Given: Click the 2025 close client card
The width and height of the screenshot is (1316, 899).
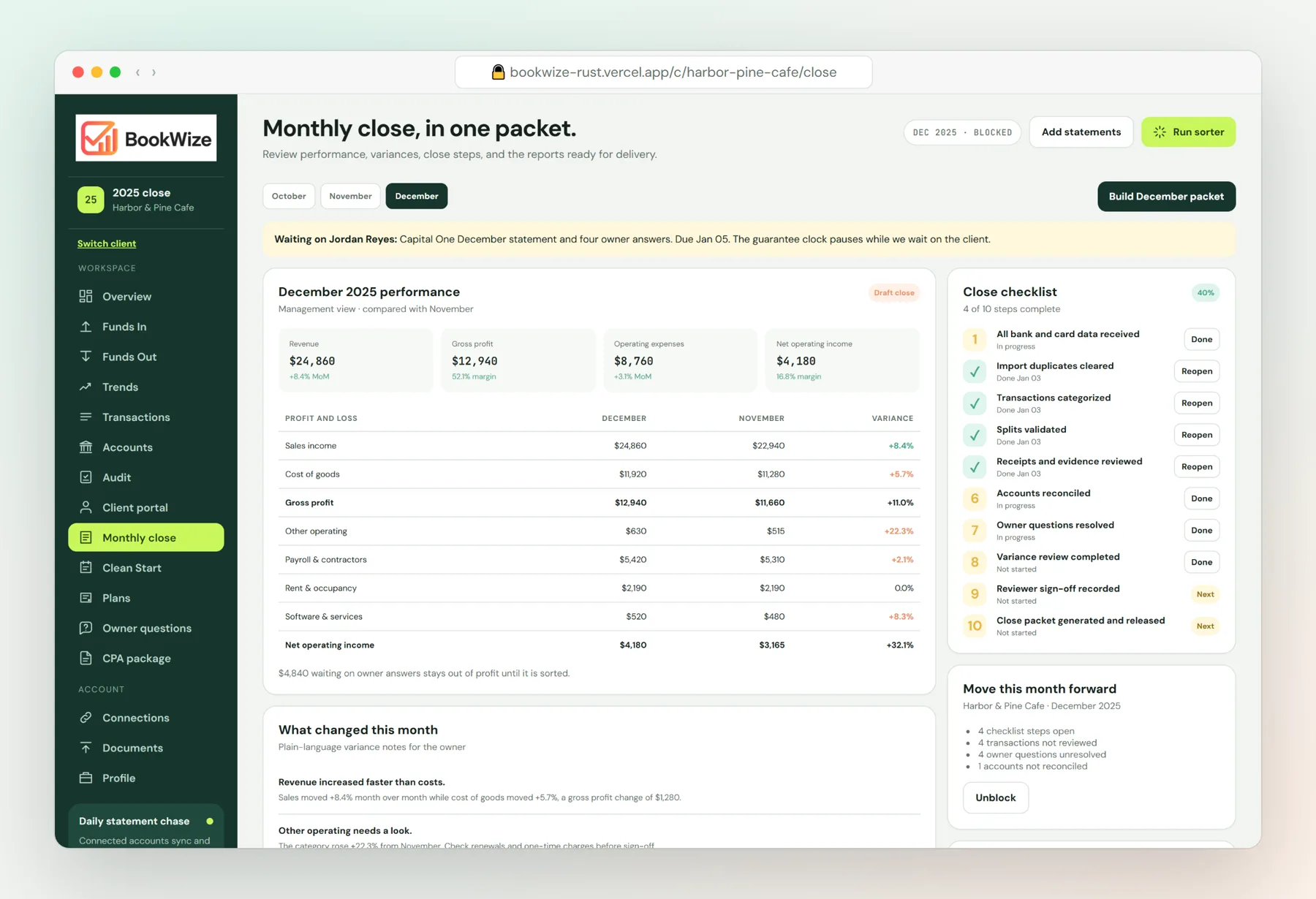Looking at the screenshot, I should click(146, 200).
